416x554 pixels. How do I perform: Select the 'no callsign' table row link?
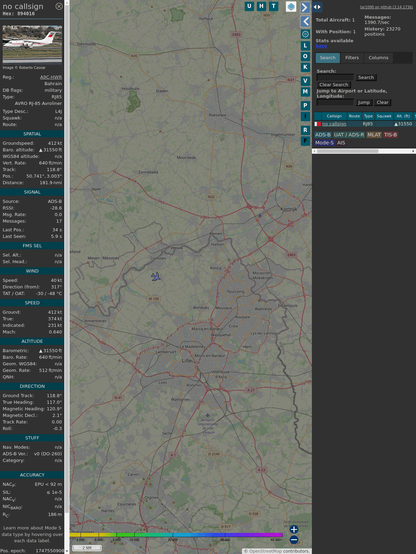click(x=334, y=124)
